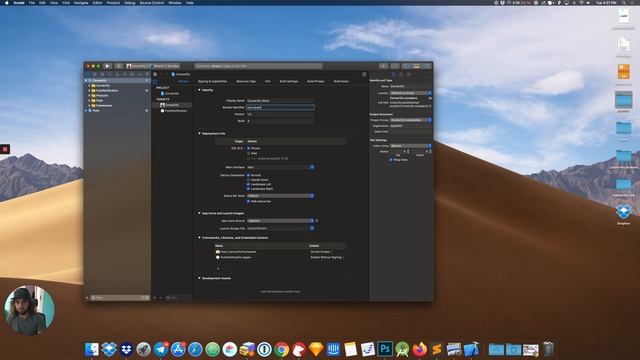Open the Launch Screen File dropdown
The width and height of the screenshot is (640, 360).
[280, 228]
